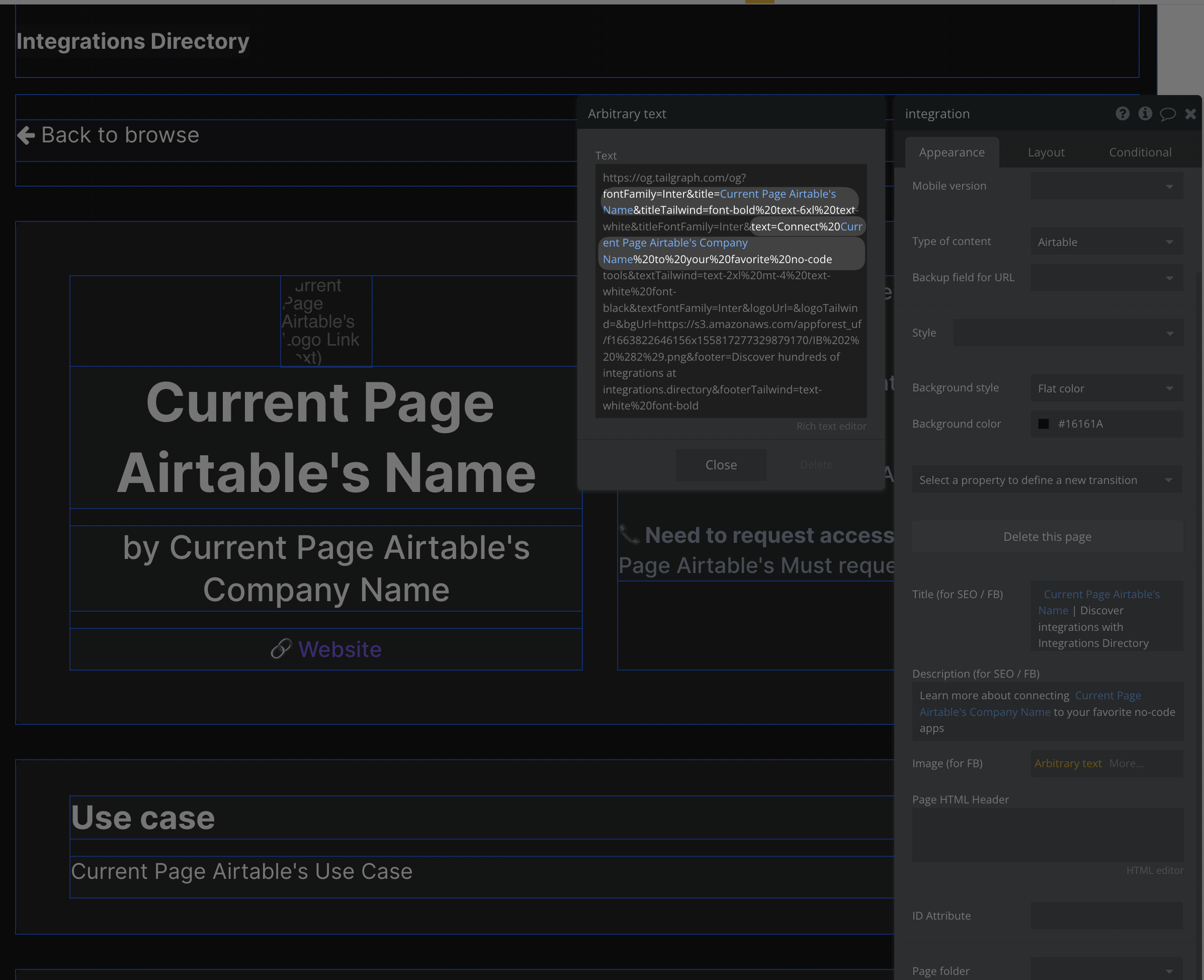Click the Page HTML Header text area
The height and width of the screenshot is (980, 1204).
click(x=1047, y=834)
